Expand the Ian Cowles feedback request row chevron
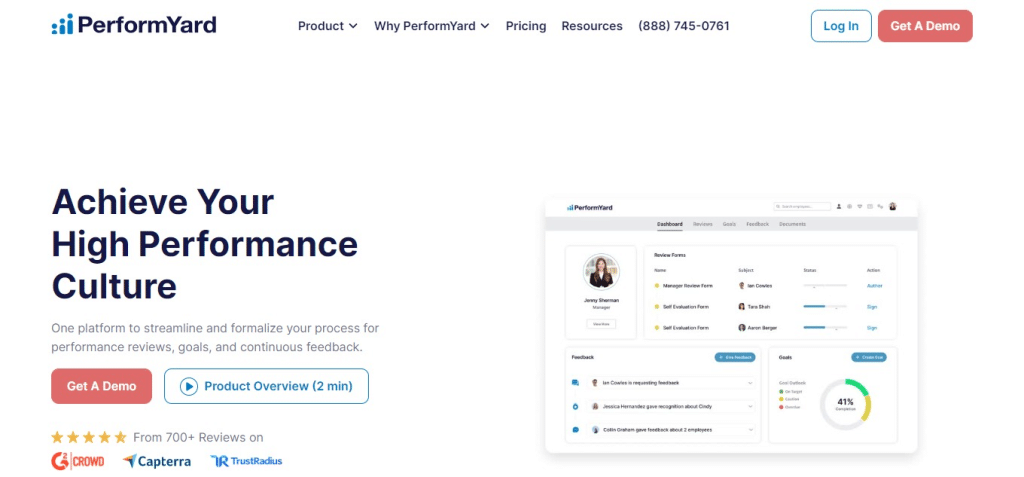The height and width of the screenshot is (477, 1024). [750, 383]
